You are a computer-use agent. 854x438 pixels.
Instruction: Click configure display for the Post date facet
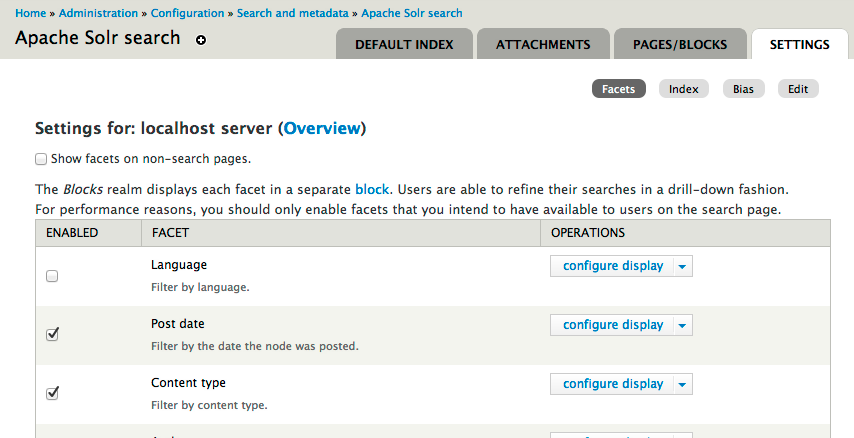click(x=613, y=325)
